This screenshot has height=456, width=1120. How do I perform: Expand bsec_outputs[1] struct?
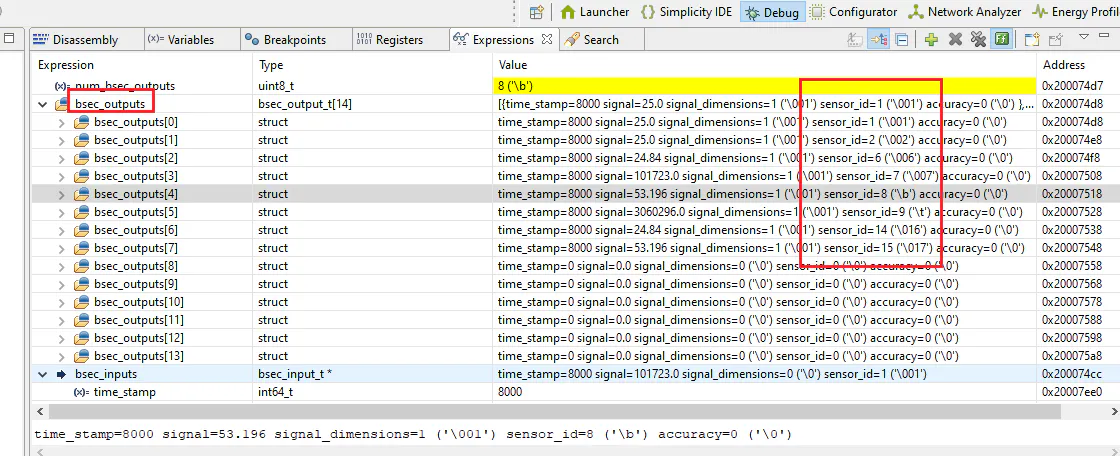click(61, 140)
